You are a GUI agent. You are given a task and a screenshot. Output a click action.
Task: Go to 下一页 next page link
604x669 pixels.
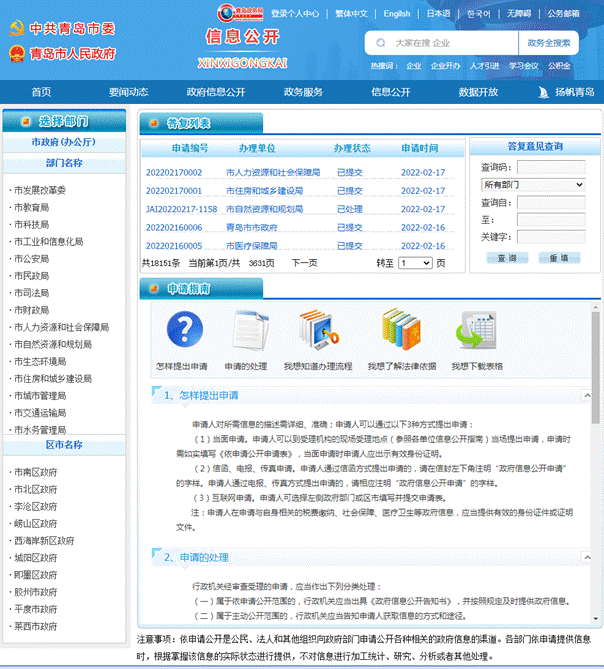pos(304,263)
